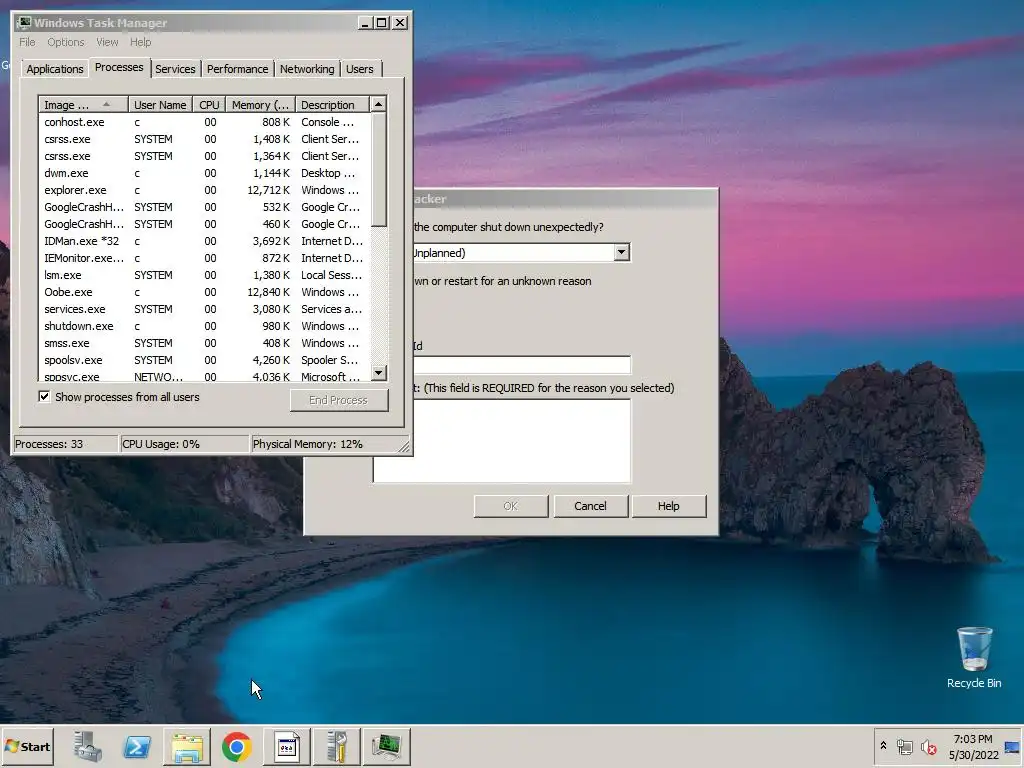Switch to the Performance tab
The width and height of the screenshot is (1024, 768).
pyautogui.click(x=237, y=69)
